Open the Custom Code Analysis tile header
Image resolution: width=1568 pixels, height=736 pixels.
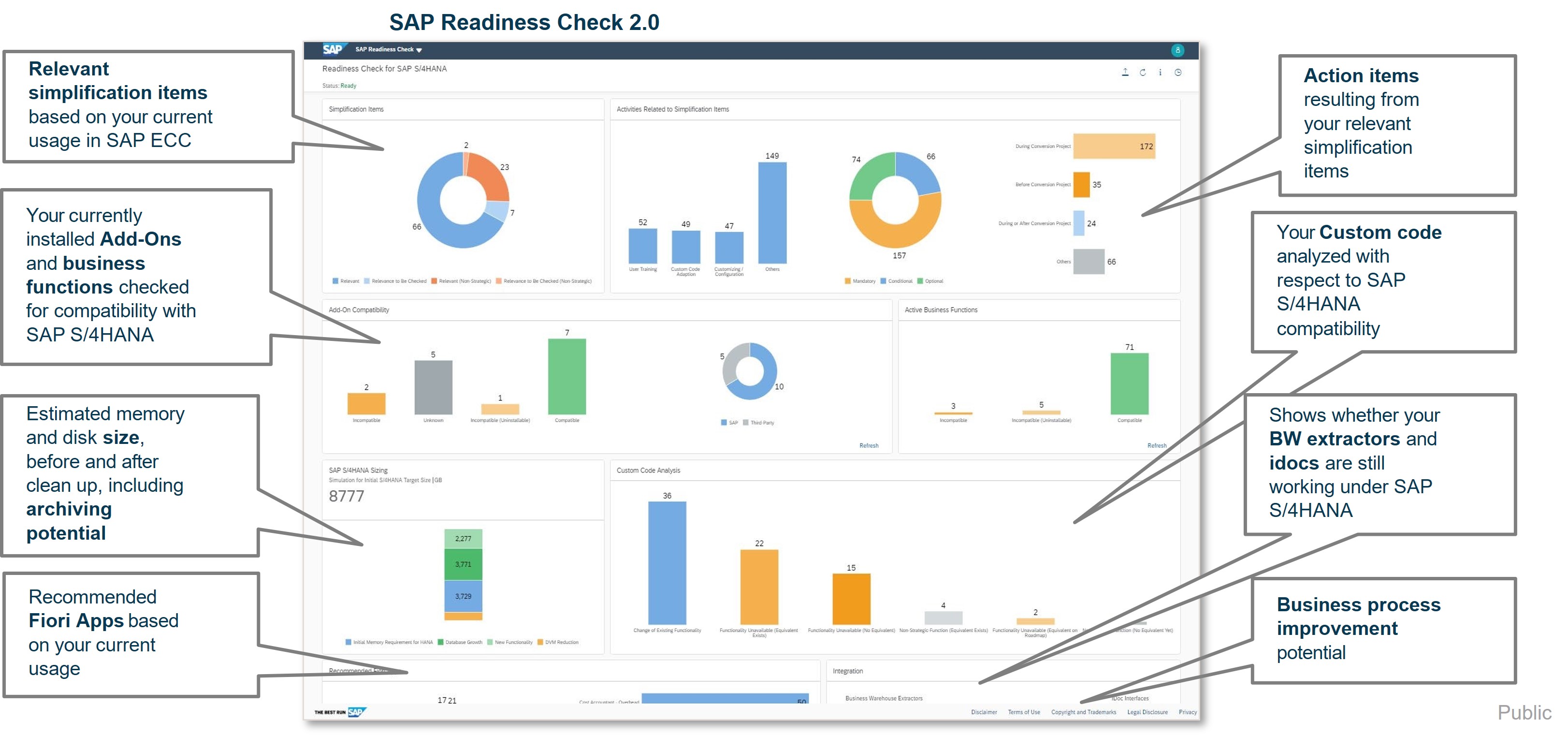pyautogui.click(x=648, y=471)
